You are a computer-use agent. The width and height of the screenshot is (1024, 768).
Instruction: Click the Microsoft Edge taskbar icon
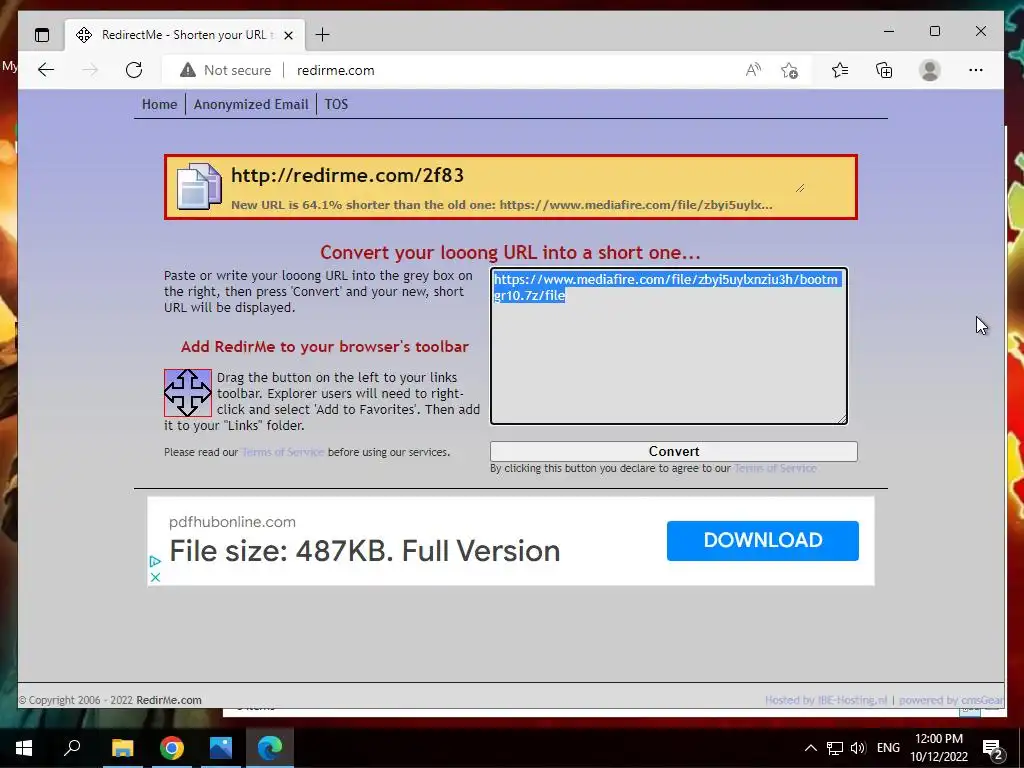[270, 748]
